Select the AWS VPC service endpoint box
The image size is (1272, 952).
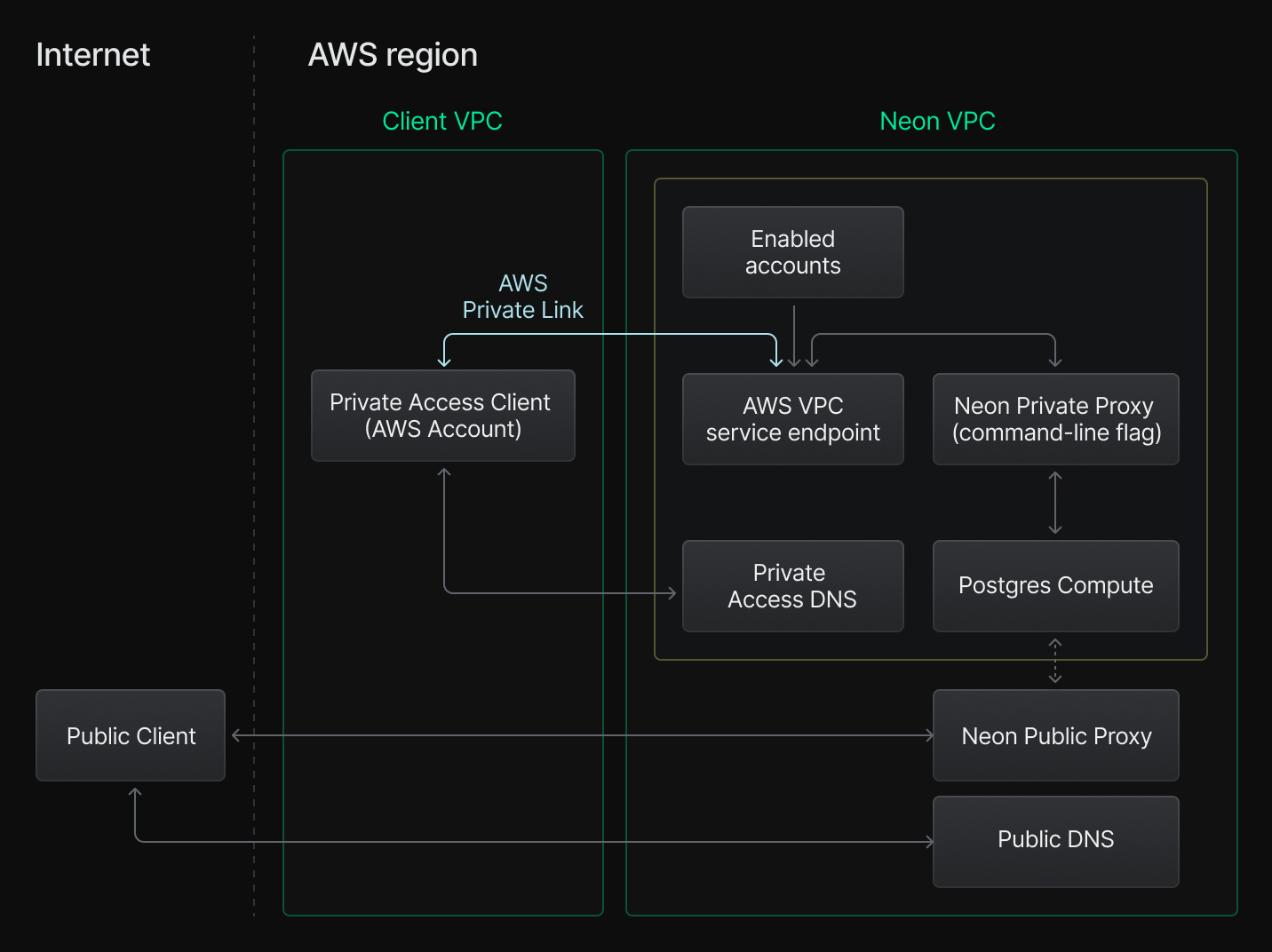[791, 418]
